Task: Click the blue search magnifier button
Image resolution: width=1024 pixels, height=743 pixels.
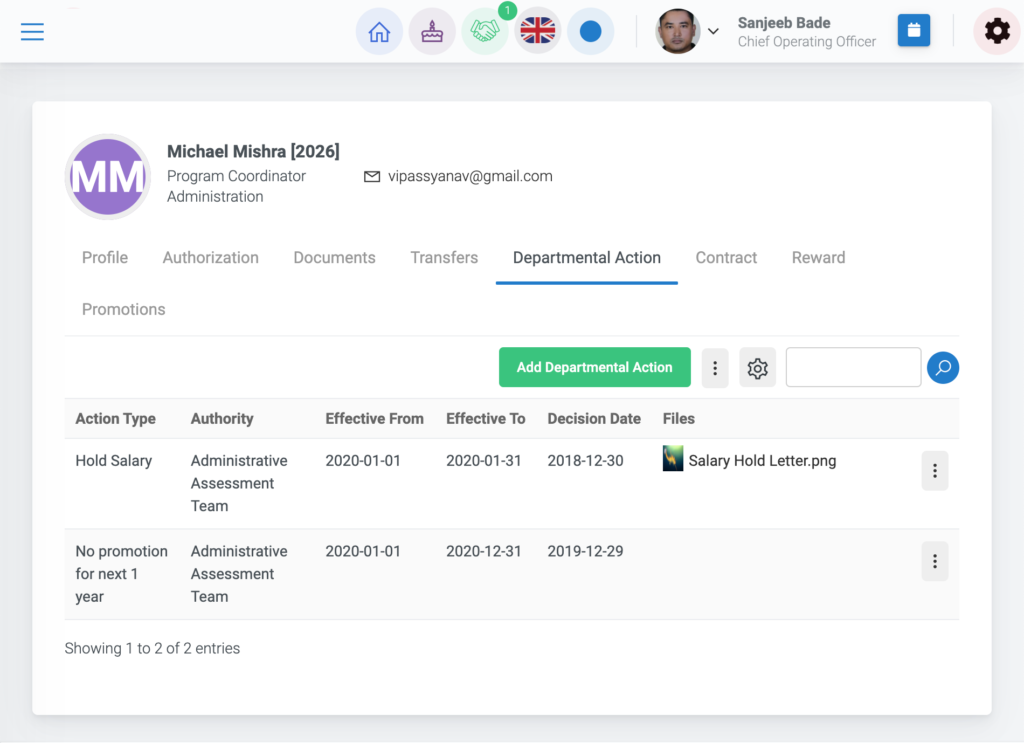Action: pos(943,368)
